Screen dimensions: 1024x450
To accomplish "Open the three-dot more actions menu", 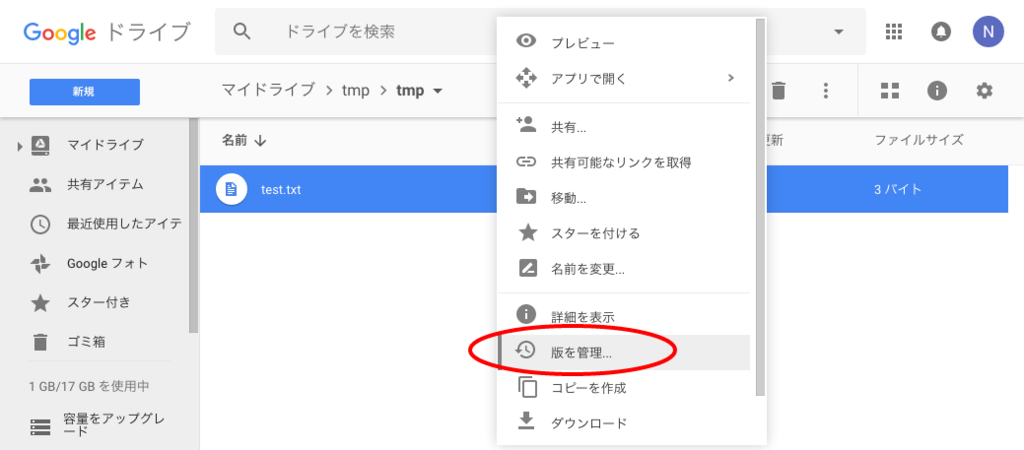I will 826,91.
